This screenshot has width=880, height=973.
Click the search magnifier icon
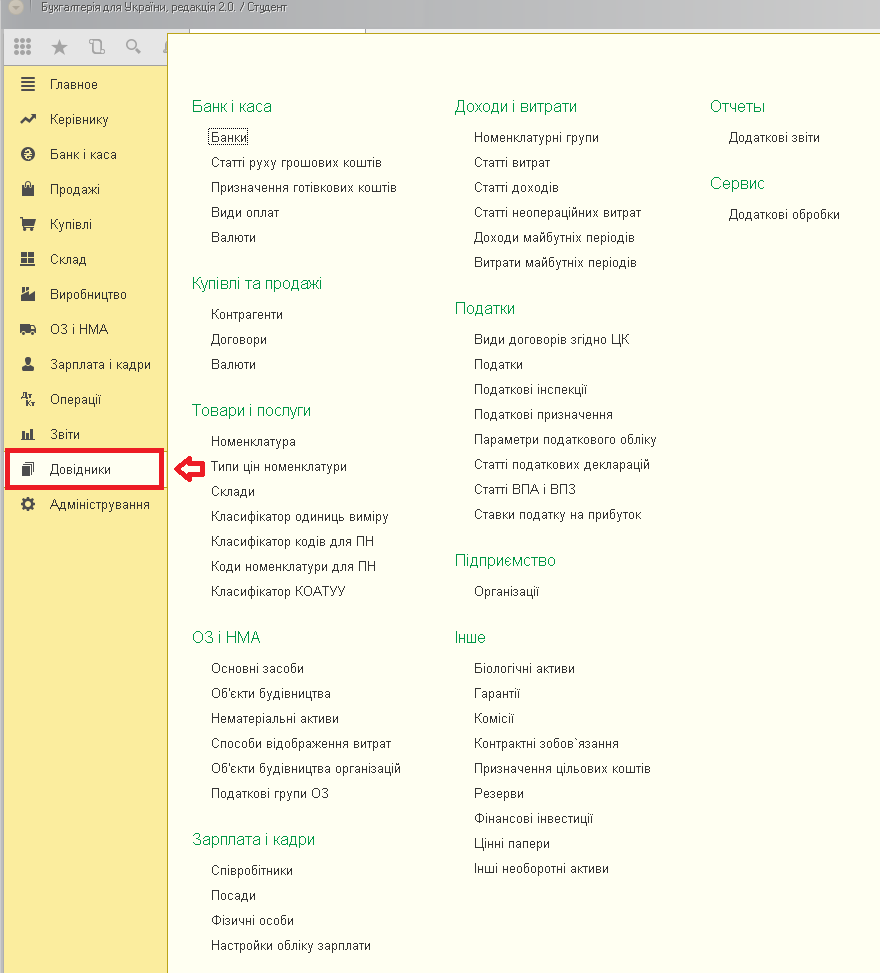(133, 47)
